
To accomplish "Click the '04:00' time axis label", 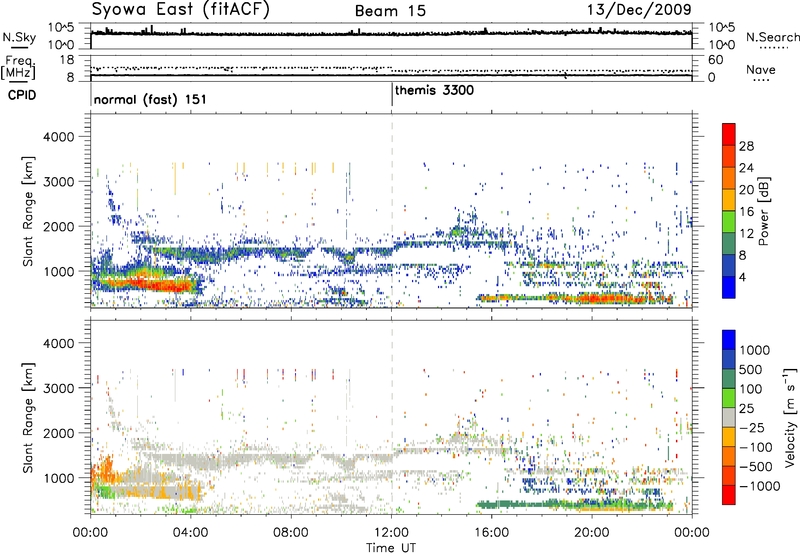I will 191,533.
